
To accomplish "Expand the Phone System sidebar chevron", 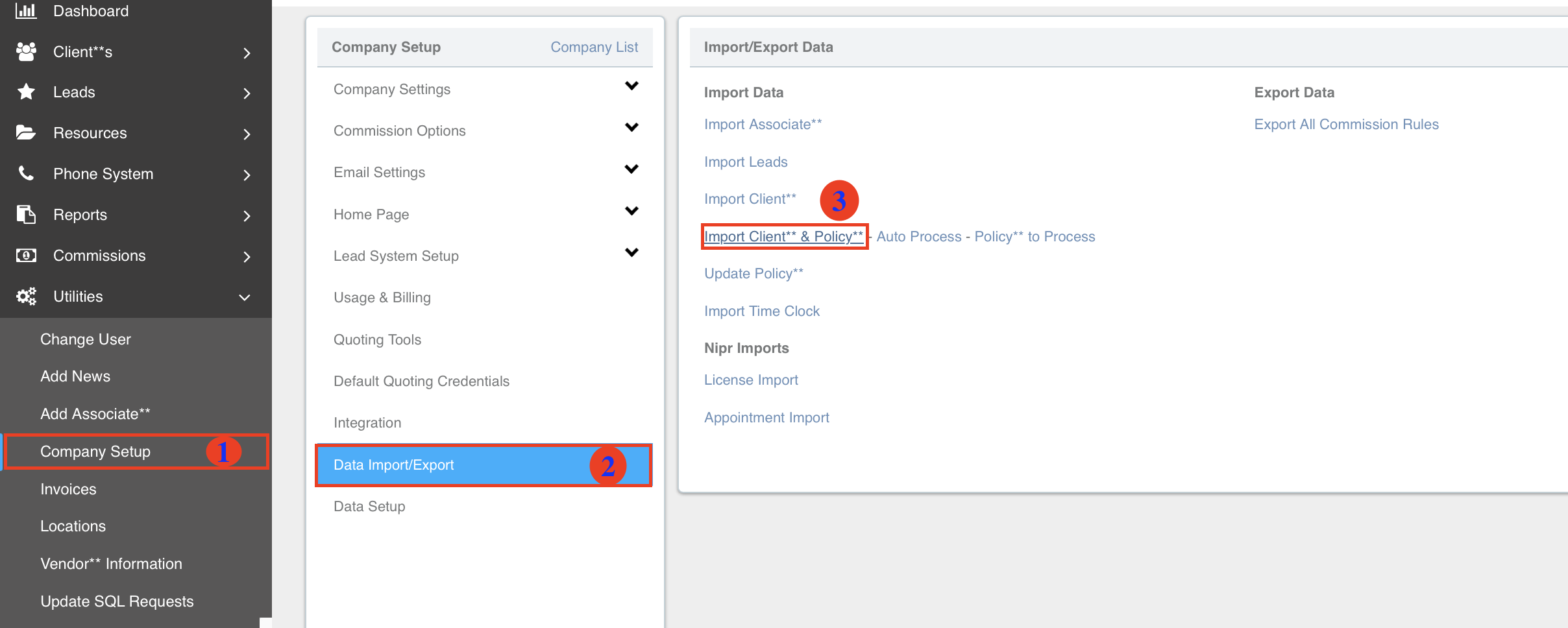I will (247, 175).
